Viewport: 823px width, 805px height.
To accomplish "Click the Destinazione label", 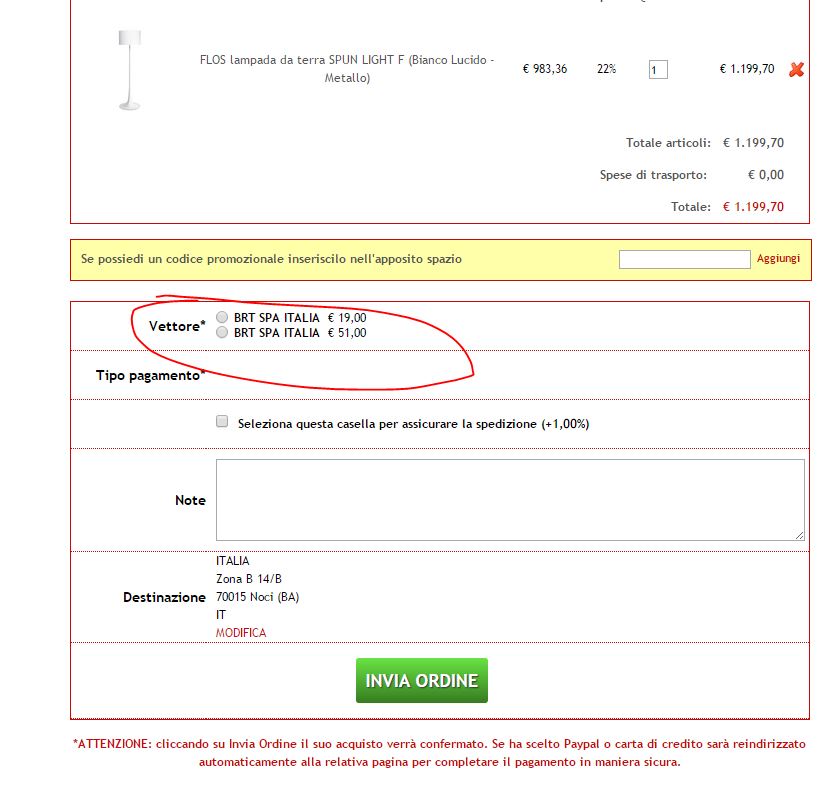I will coord(164,597).
